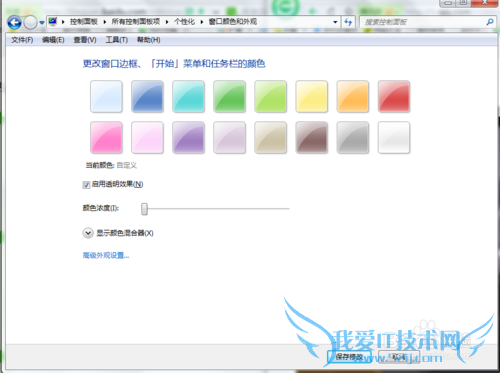Click the control panel icon in address bar

[x=53, y=22]
